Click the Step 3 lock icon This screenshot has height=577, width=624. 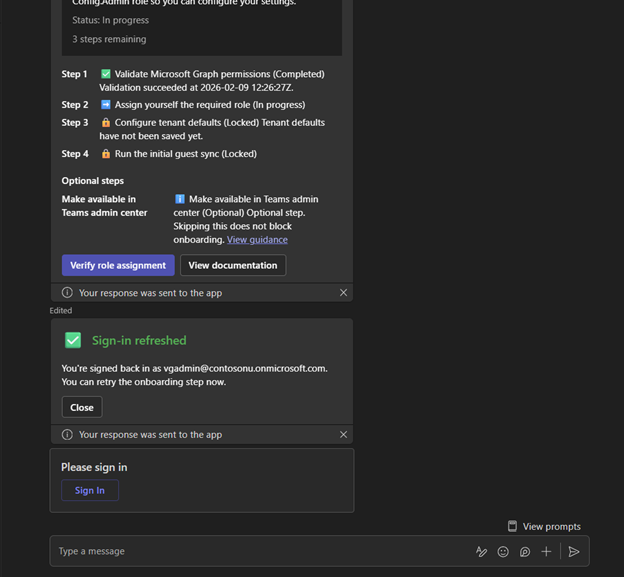106,123
